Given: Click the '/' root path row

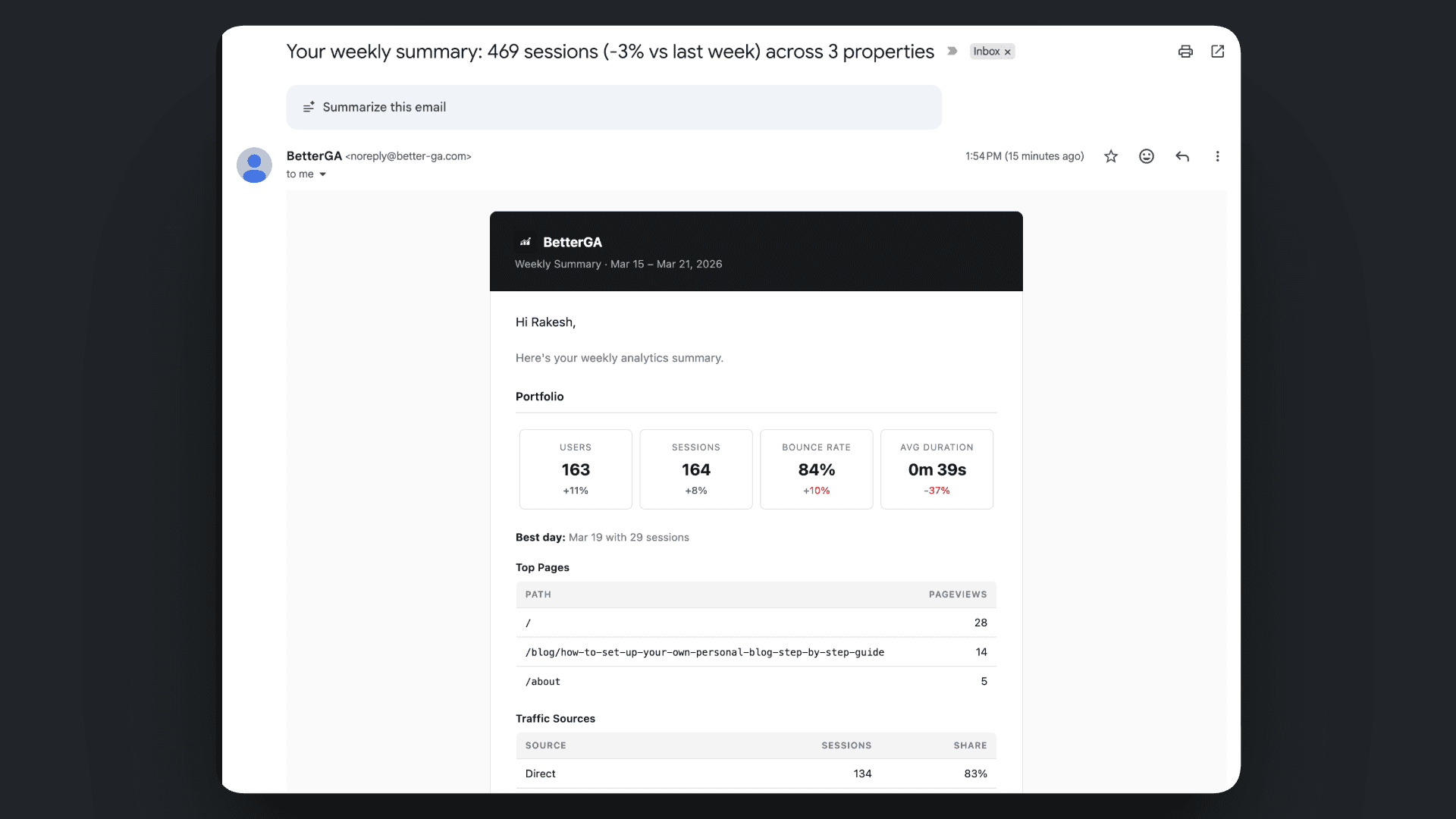Looking at the screenshot, I should pos(756,623).
